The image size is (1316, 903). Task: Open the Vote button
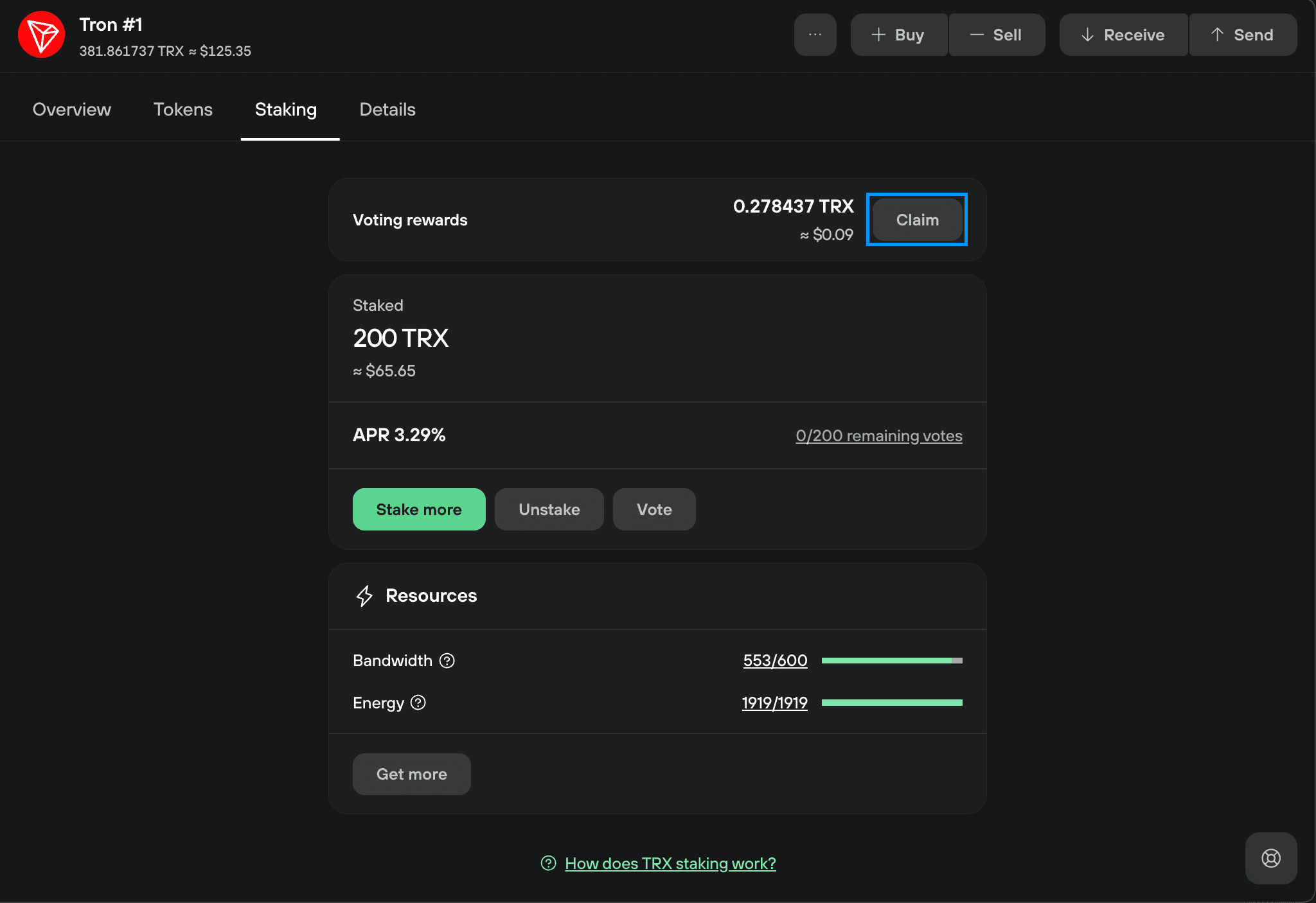click(654, 509)
